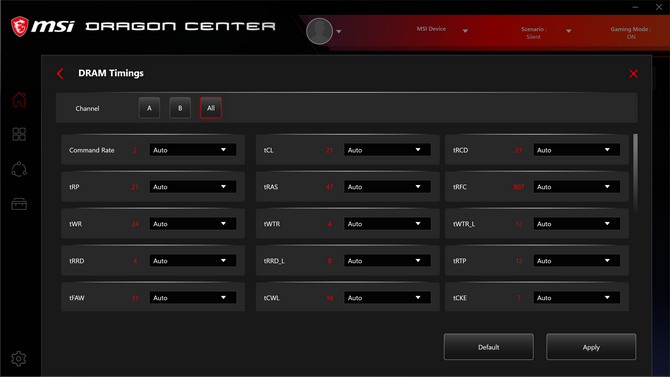Click tCWL current value 16
This screenshot has height=377, width=670.
(x=329, y=298)
